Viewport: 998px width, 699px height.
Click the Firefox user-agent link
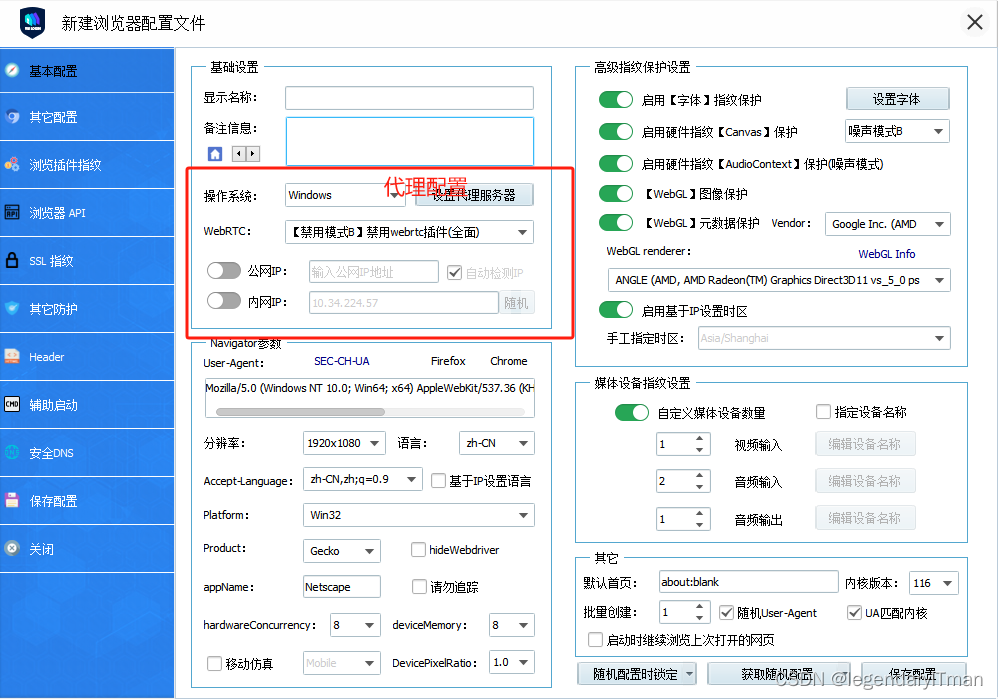click(x=448, y=361)
